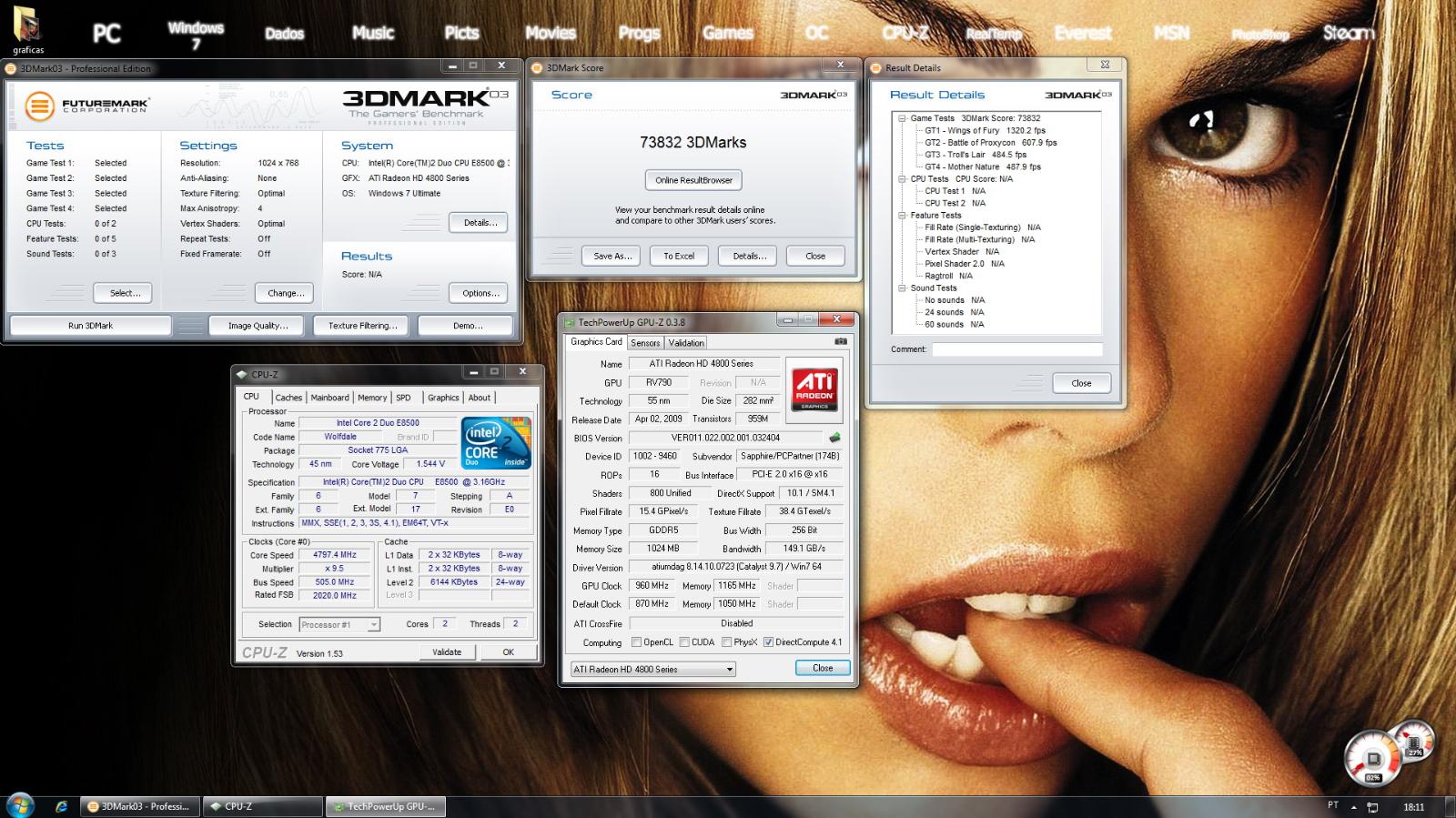Switch to the SPD tab in CPU-Z
This screenshot has height=818, width=1456.
[x=403, y=398]
